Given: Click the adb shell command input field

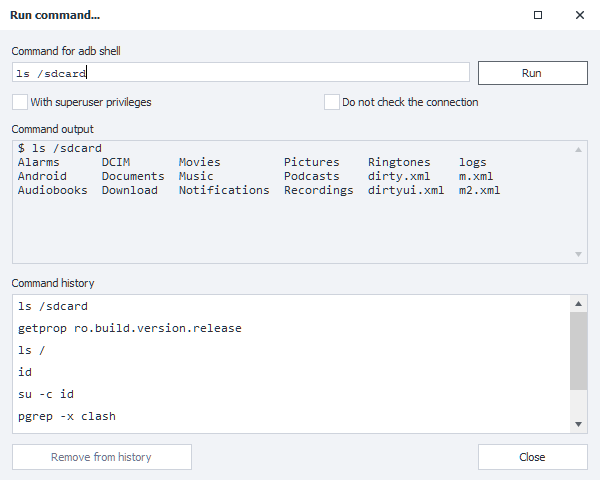Looking at the screenshot, I should (x=241, y=72).
